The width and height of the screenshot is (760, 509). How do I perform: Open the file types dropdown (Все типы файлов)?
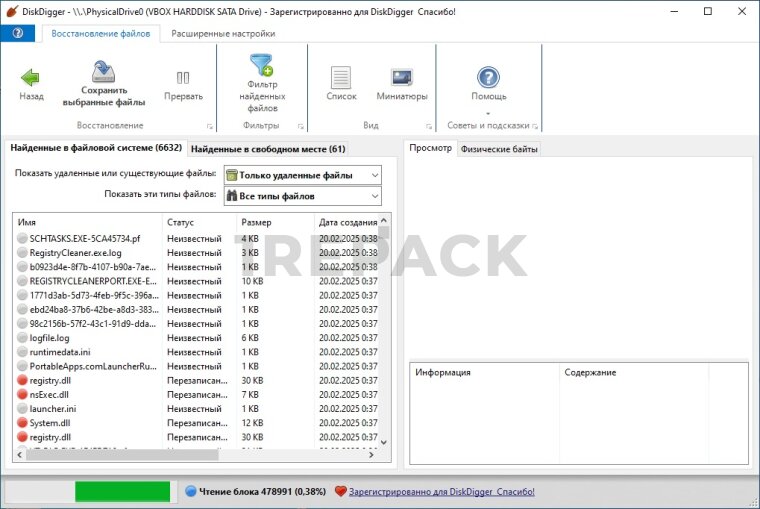click(302, 196)
